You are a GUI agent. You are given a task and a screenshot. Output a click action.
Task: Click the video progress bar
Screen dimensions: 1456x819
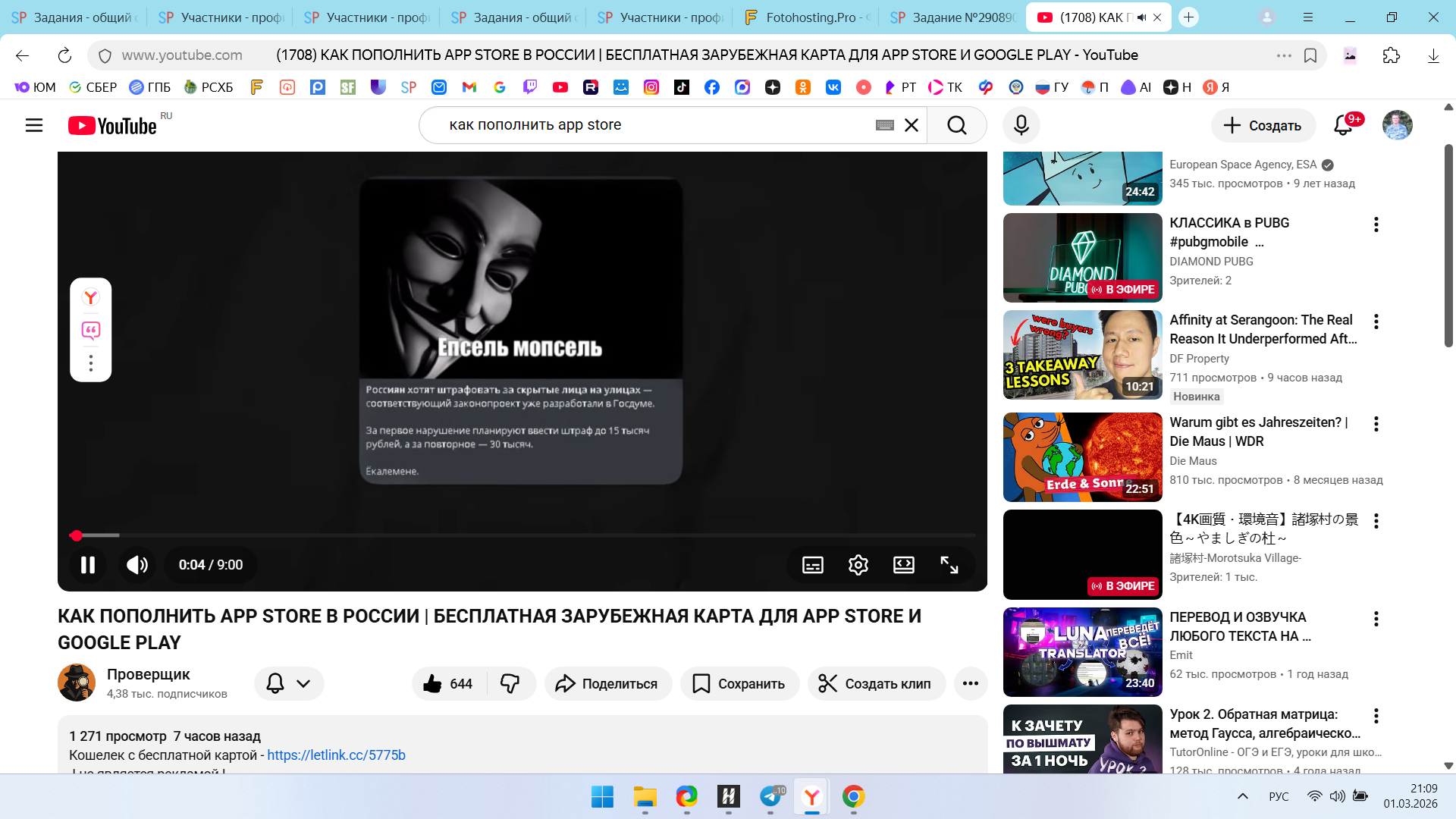523,535
